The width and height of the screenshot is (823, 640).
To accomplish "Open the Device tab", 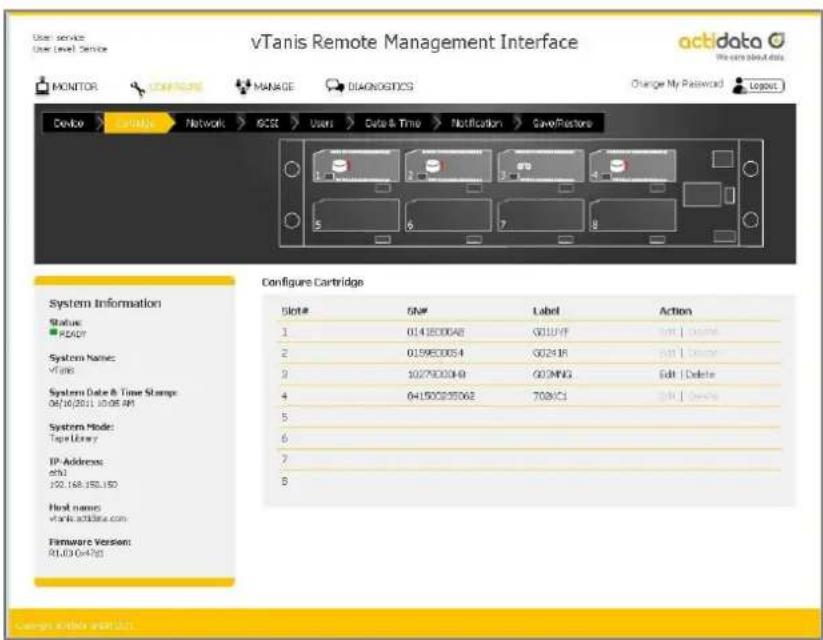I will [x=69, y=123].
